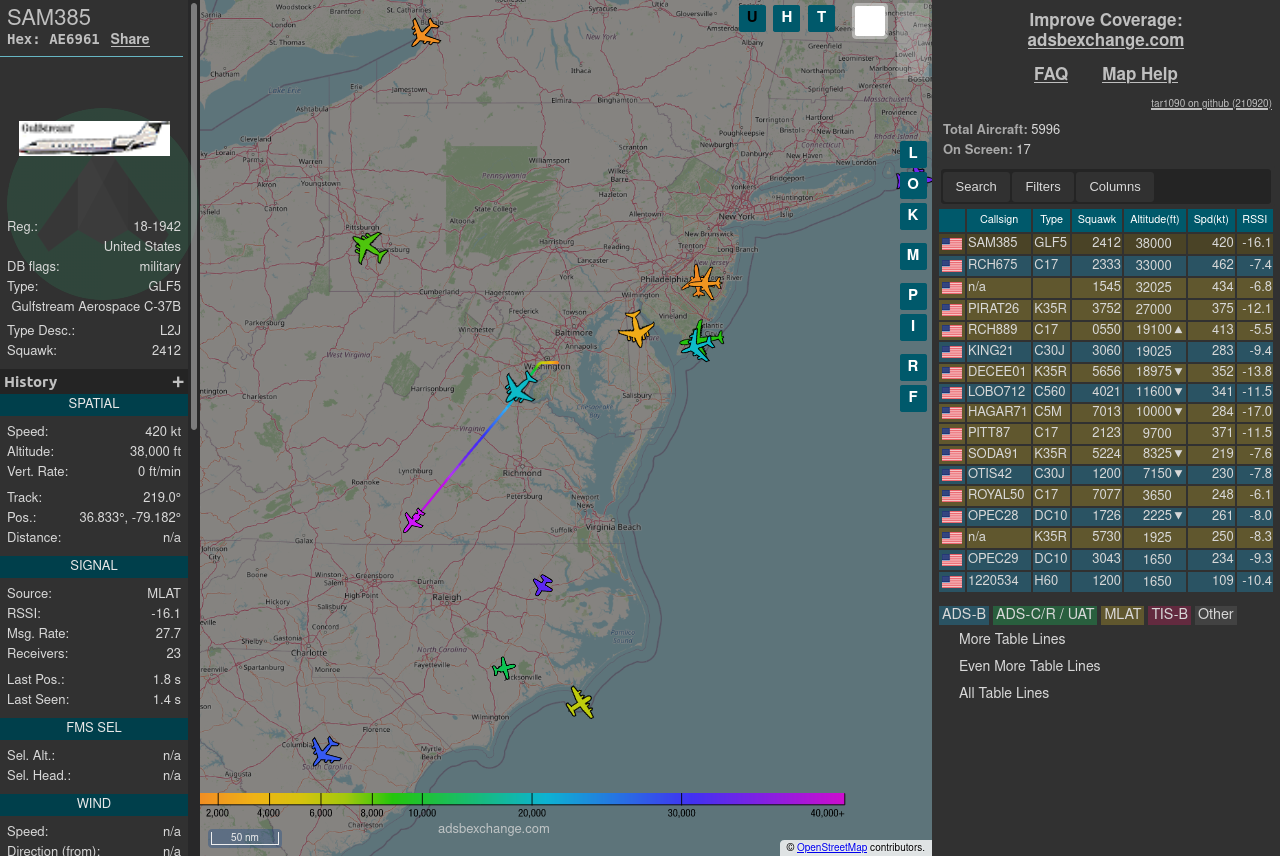
Task: Sort table by Squawk column
Action: pyautogui.click(x=1097, y=220)
